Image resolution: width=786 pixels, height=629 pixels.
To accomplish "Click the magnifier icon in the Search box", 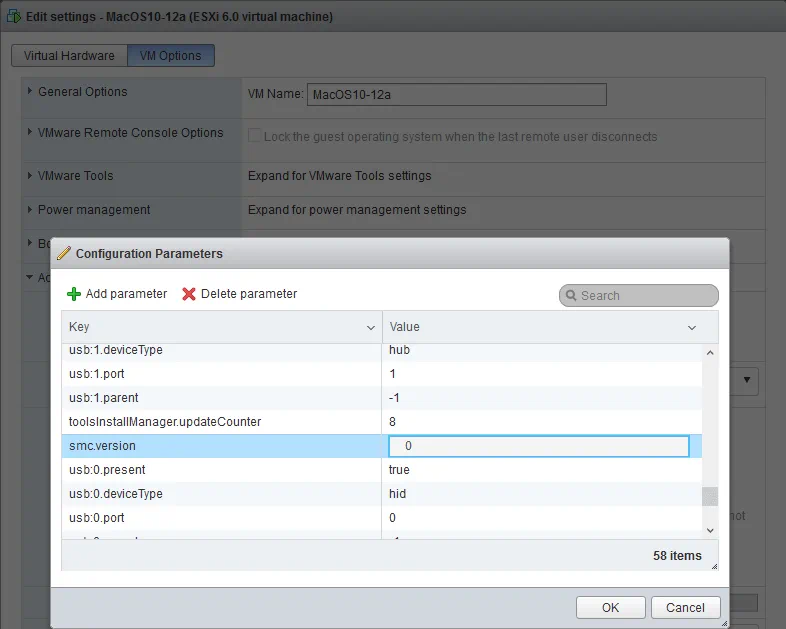I will 571,295.
